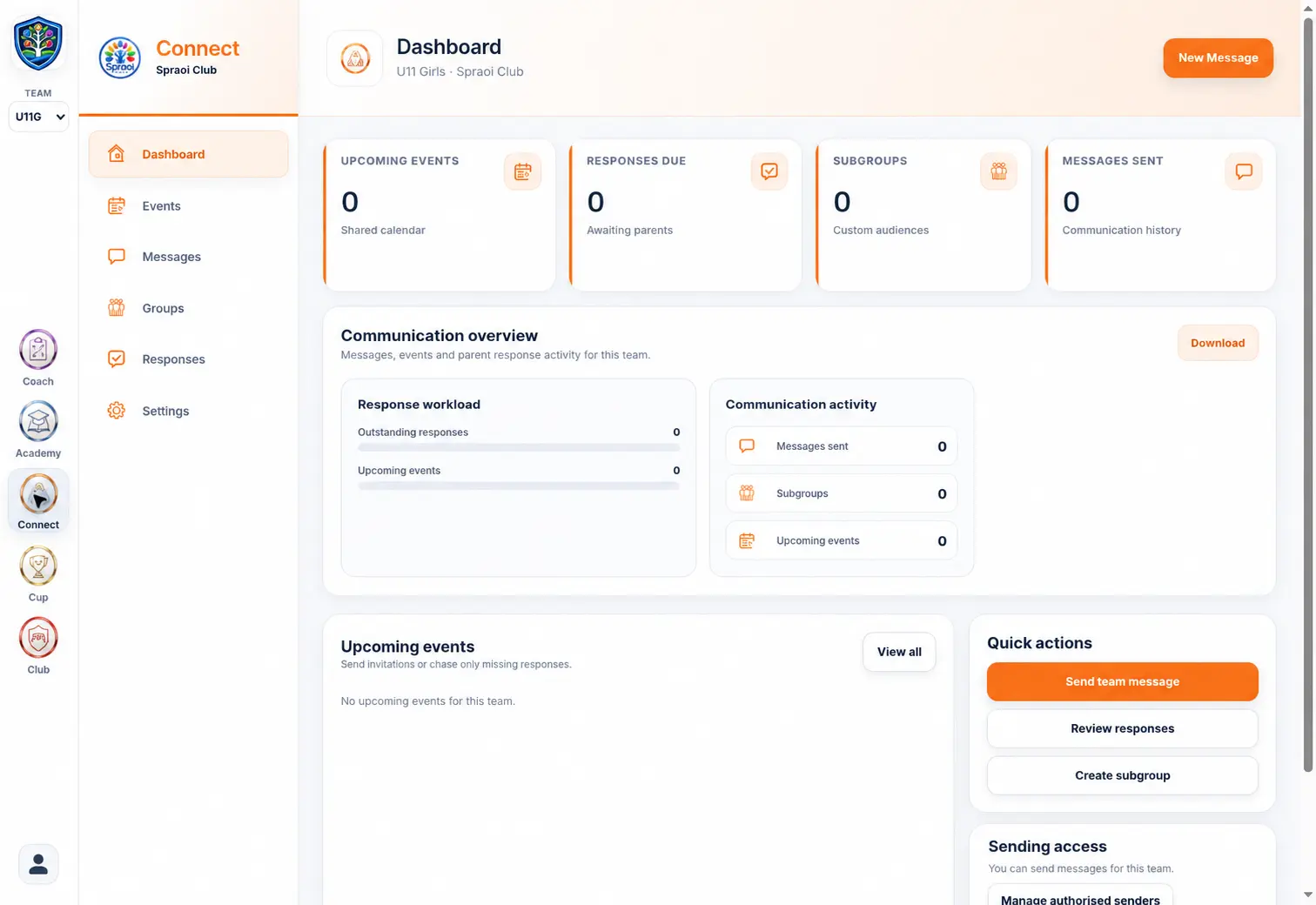Click the Upcoming events row calendar icon
This screenshot has height=905, width=1316.
(747, 540)
